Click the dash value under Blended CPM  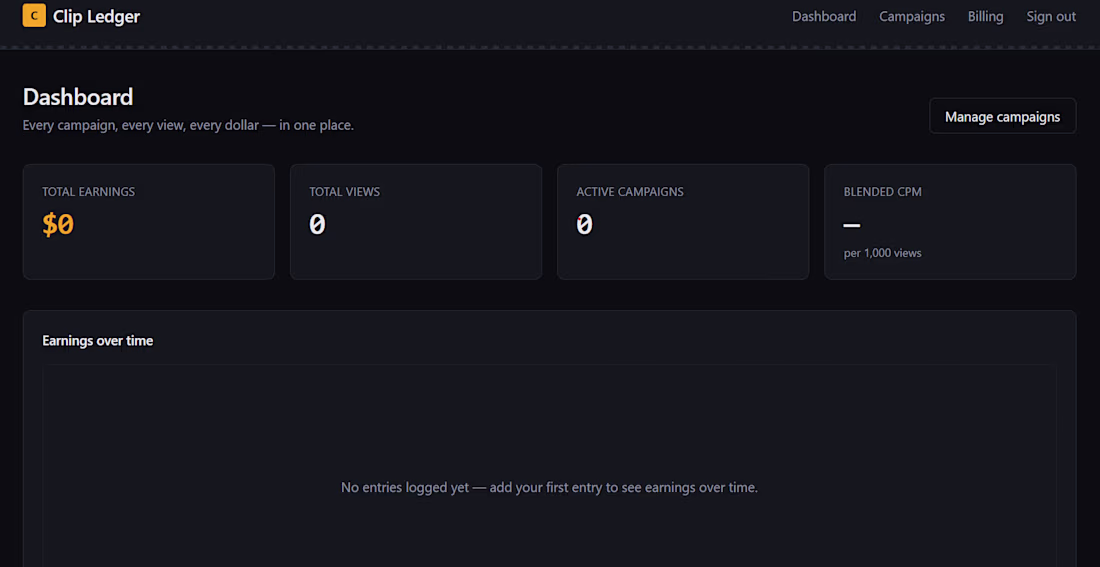[852, 225]
